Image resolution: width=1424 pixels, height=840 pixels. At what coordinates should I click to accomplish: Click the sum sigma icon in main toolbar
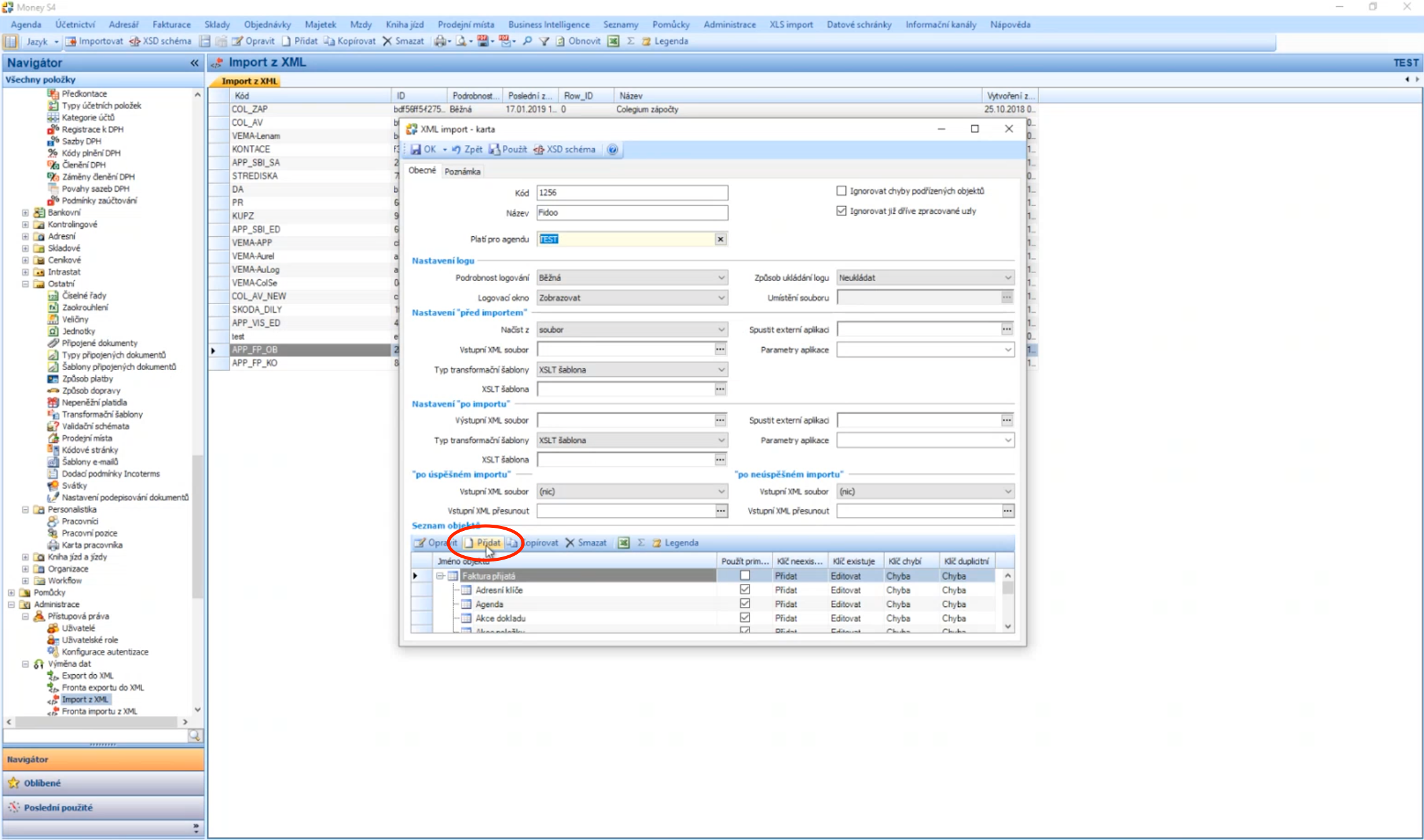(630, 41)
